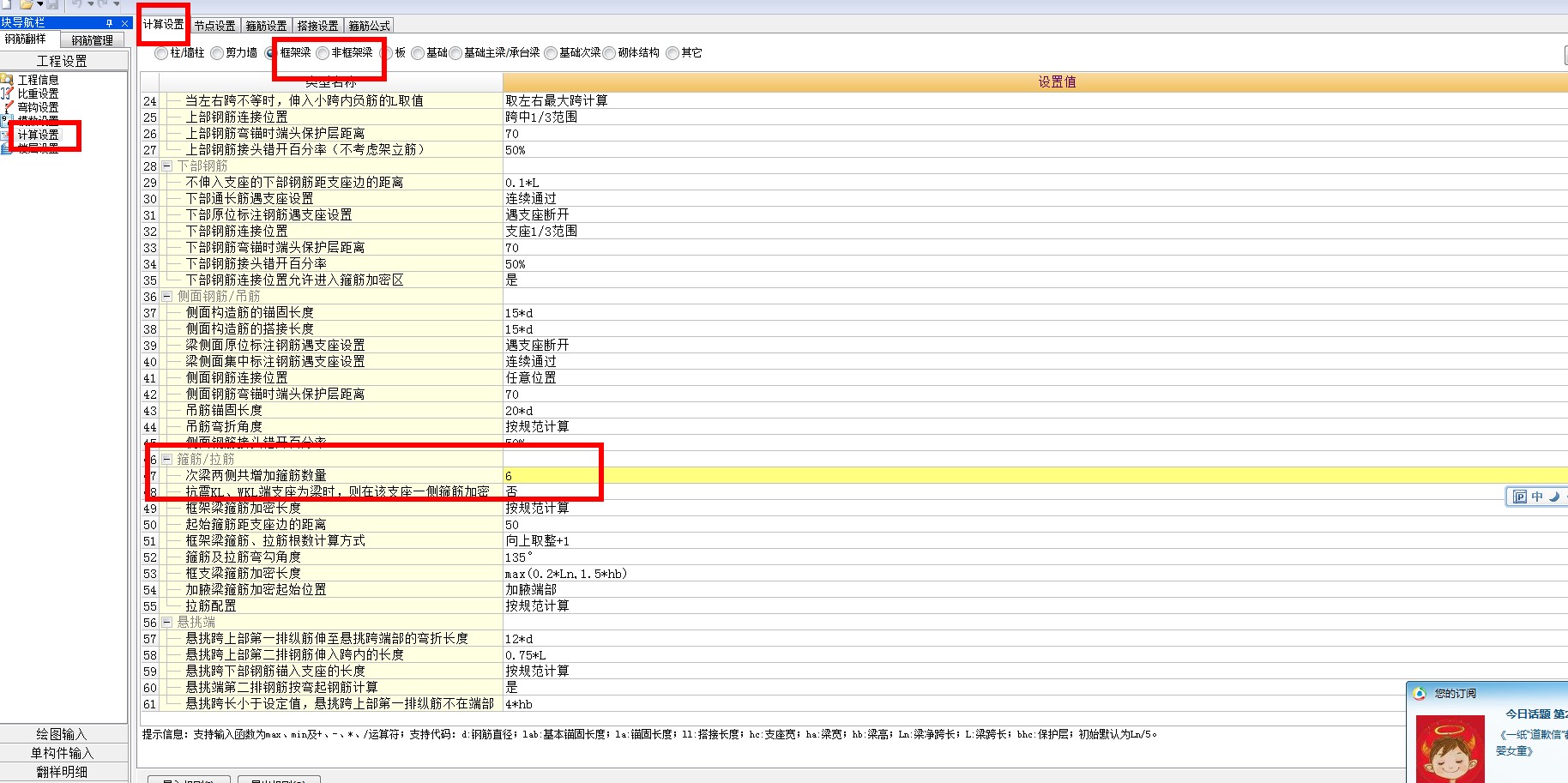Image resolution: width=1568 pixels, height=783 pixels.
Task: Click value 135° in row 52
Action: point(1035,557)
